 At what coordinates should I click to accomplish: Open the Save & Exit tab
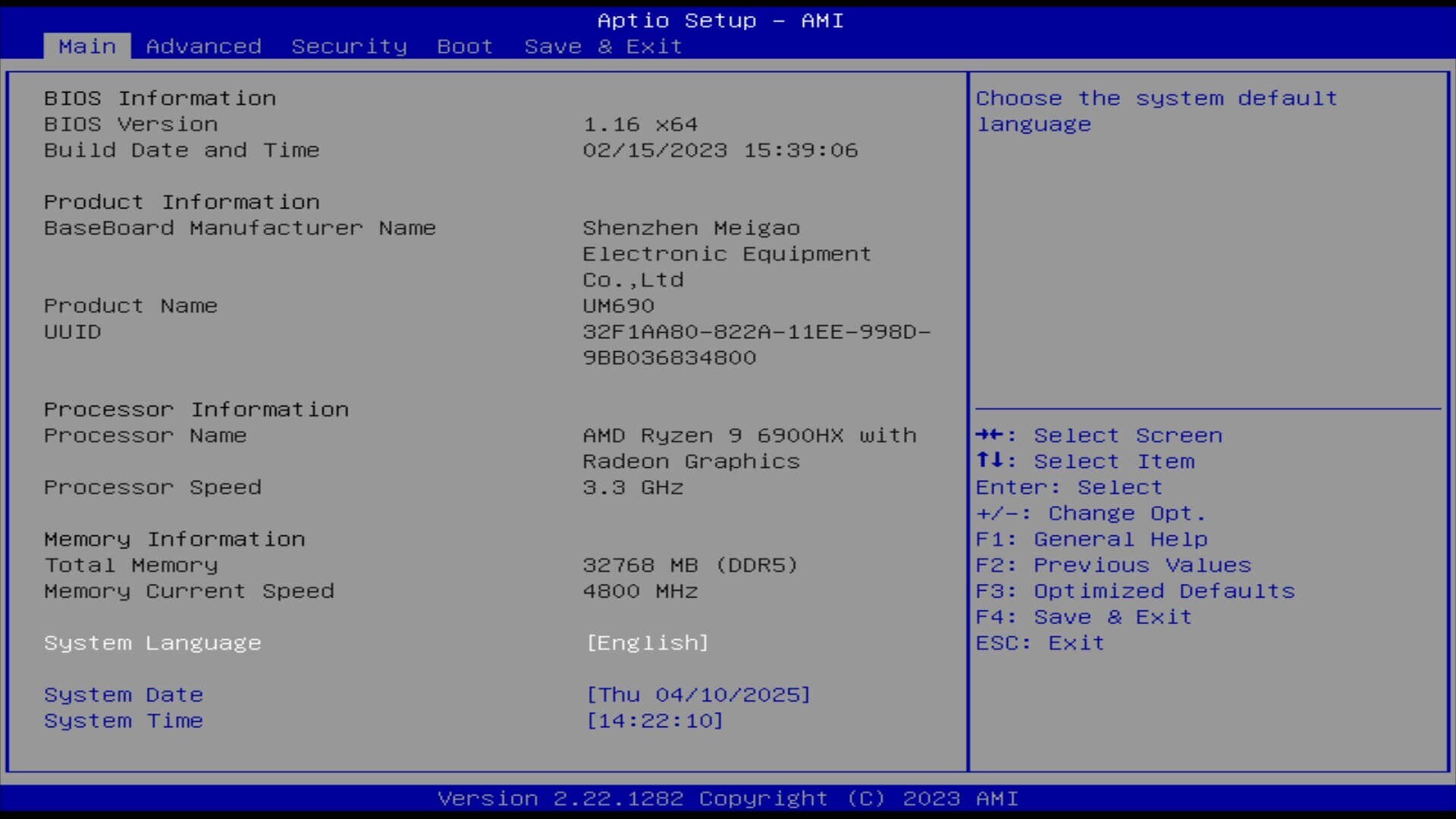[x=604, y=46]
